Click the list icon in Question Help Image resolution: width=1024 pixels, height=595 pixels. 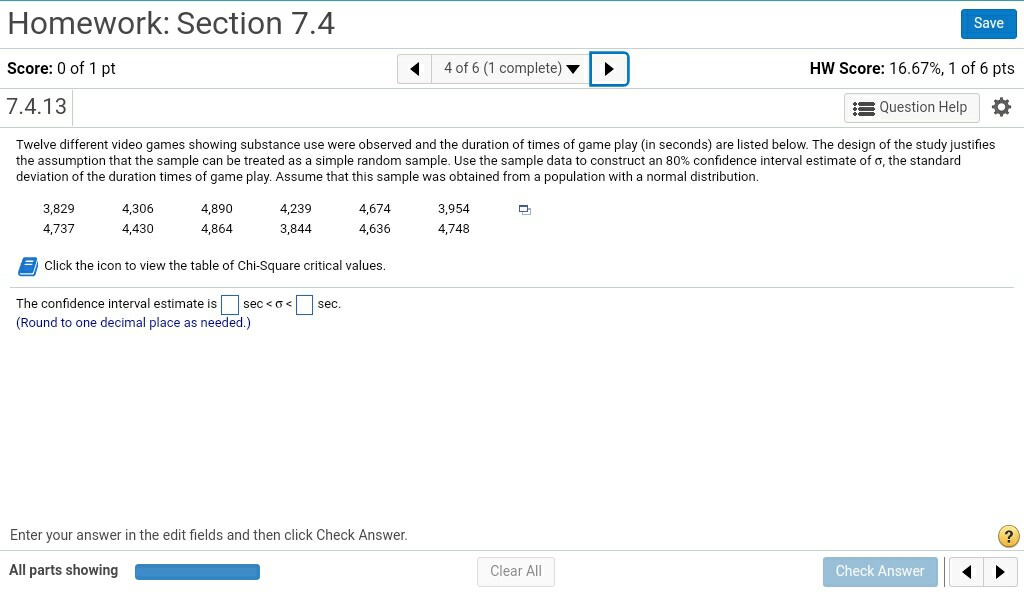click(863, 108)
